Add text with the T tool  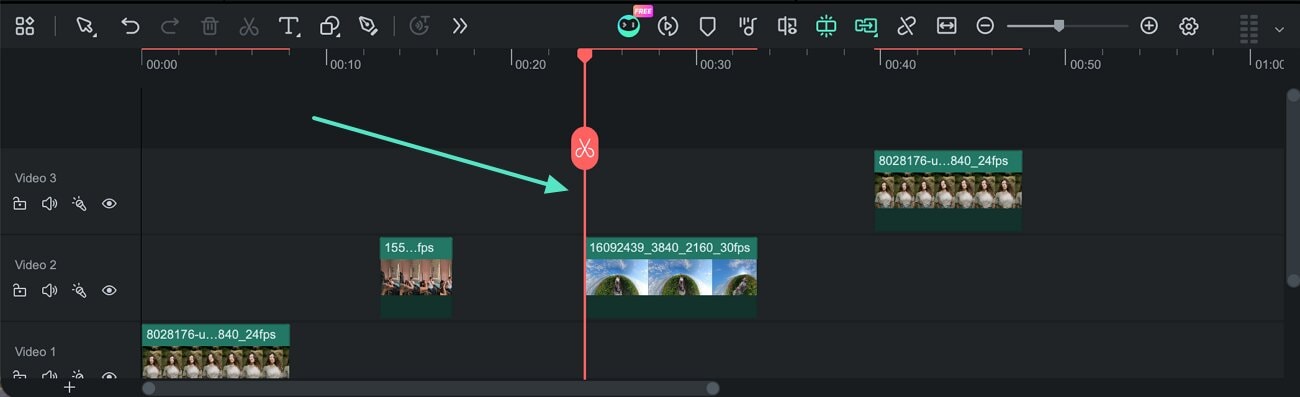[x=290, y=27]
